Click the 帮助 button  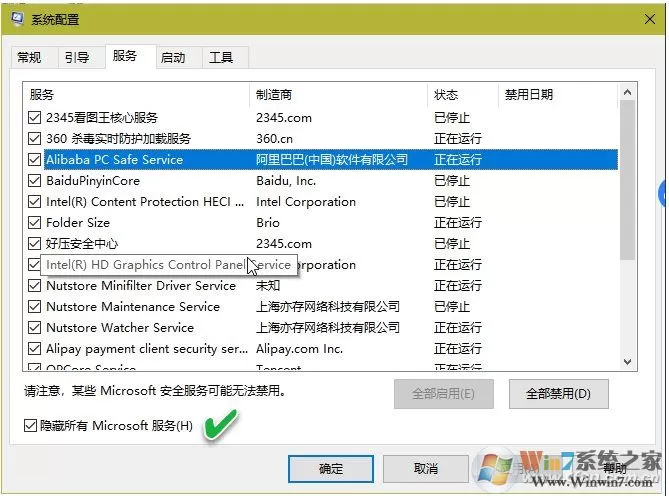tap(615, 469)
